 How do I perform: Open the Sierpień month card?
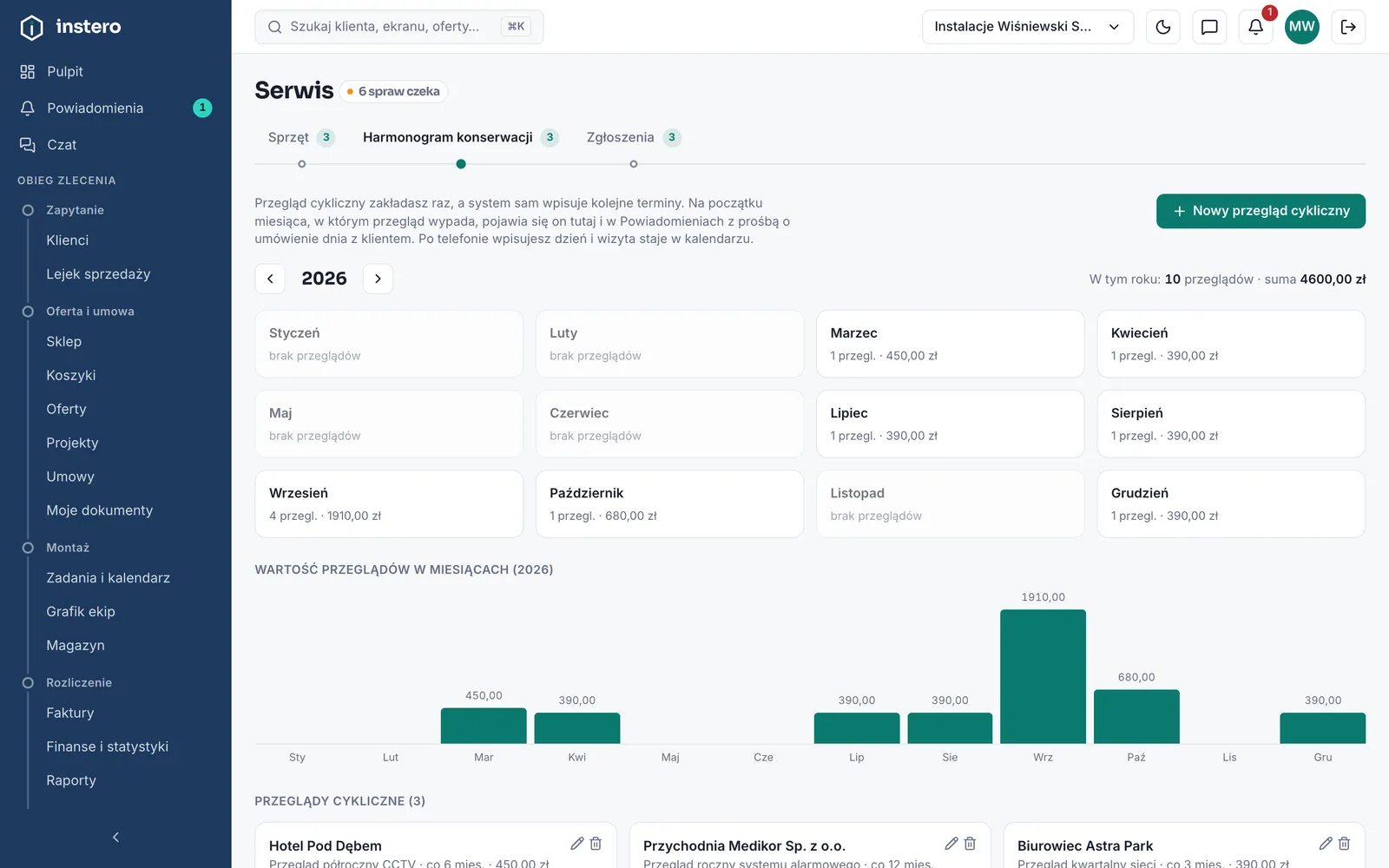[x=1231, y=424]
